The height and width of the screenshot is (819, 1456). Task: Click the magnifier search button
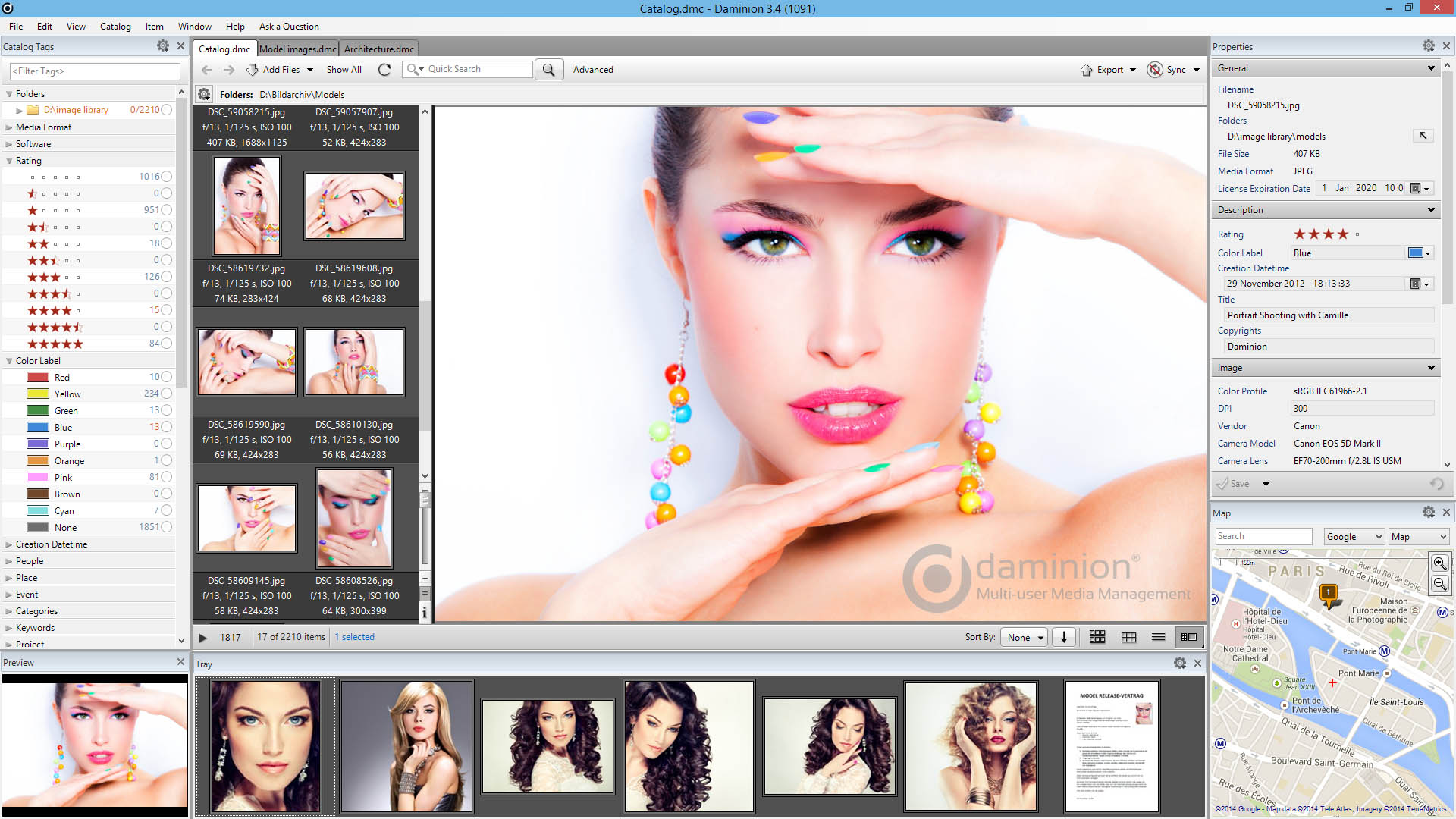pos(548,70)
